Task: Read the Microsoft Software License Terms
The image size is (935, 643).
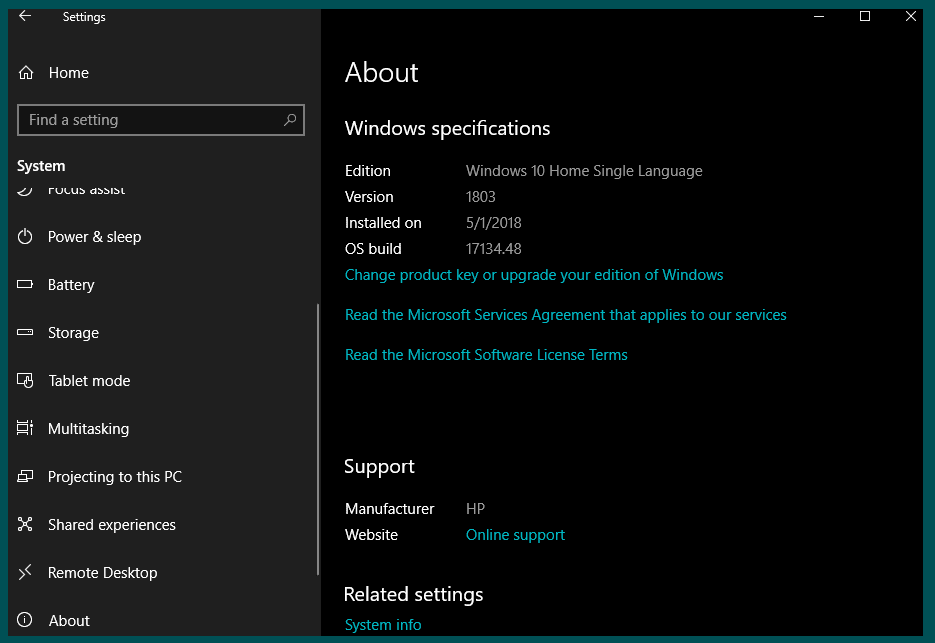Action: [486, 355]
